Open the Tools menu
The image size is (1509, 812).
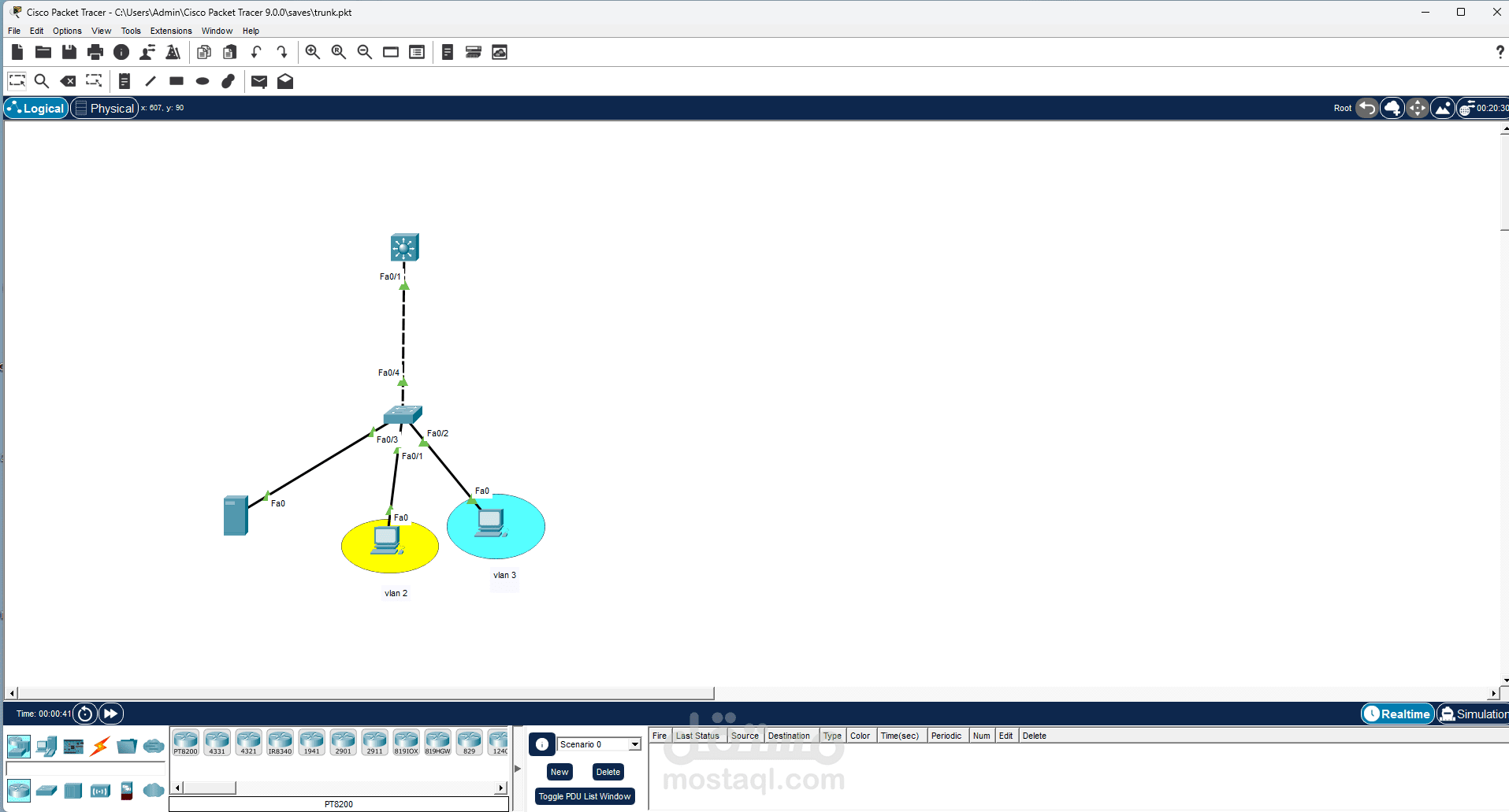131,31
